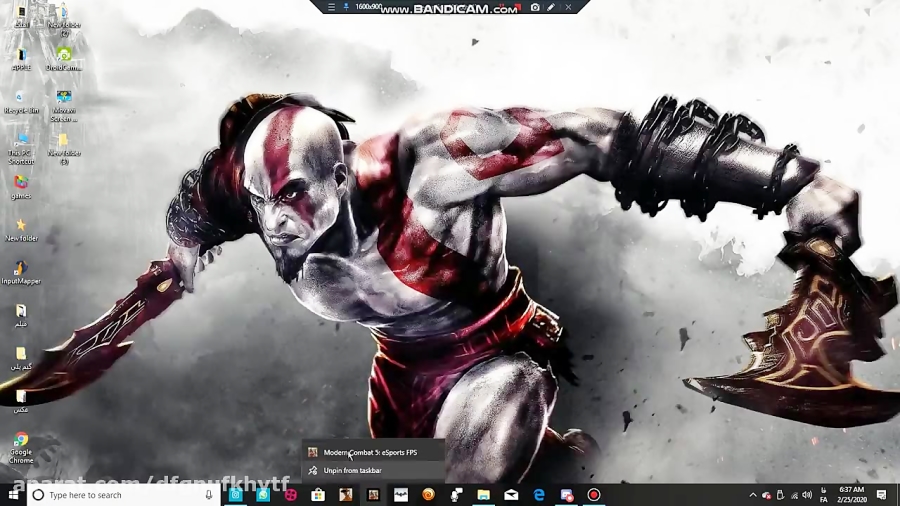Select the APPLE desktop icon
900x506 pixels.
tap(21, 59)
